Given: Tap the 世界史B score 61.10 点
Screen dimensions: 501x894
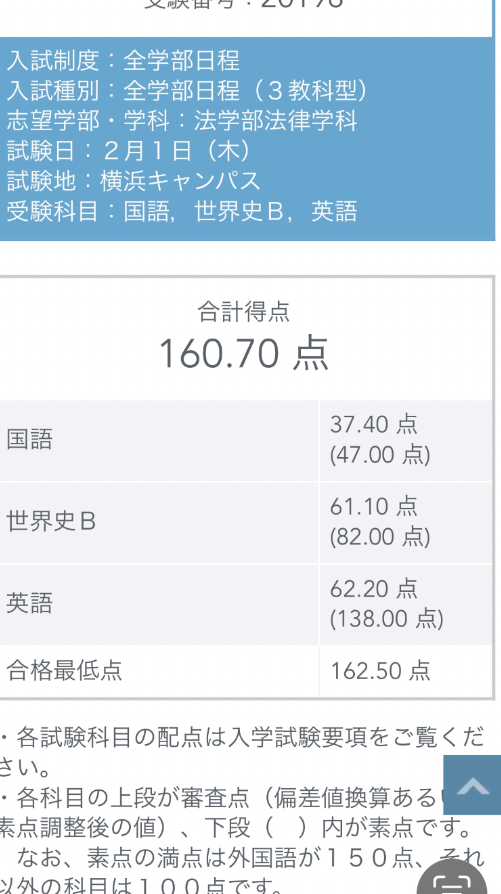Looking at the screenshot, I should pos(374,506).
